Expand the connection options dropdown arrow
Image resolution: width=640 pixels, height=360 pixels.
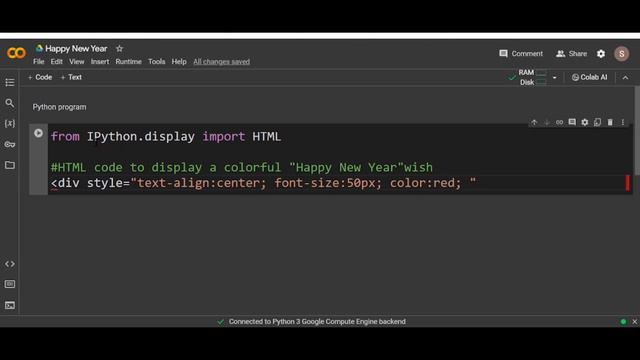tap(554, 78)
